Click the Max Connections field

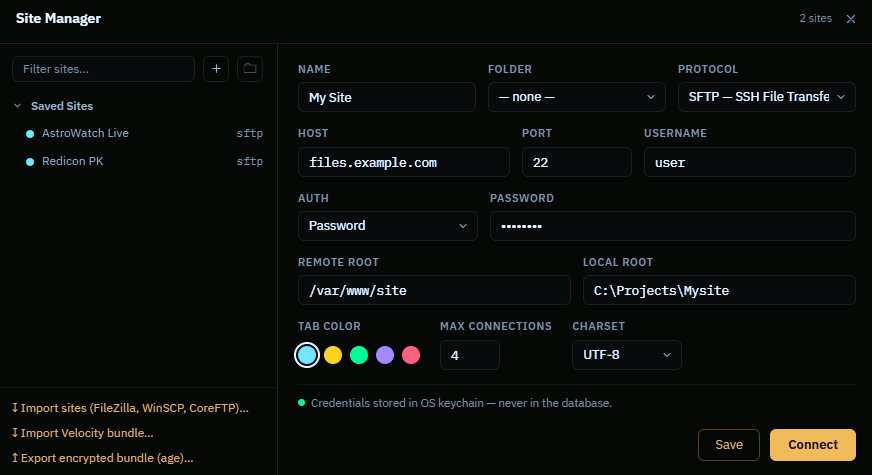[470, 355]
